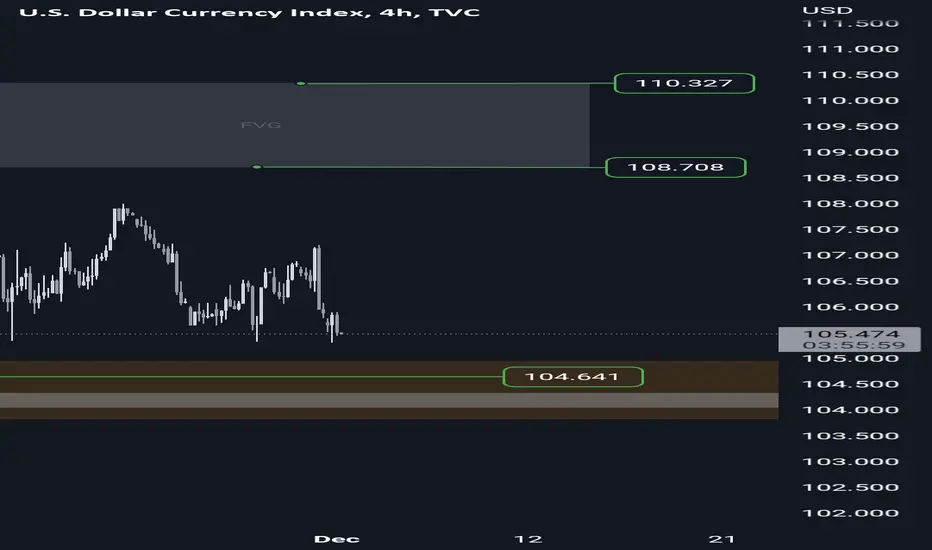Click the latest candlestick near dotted price line
Viewport: 932px width, 550px height.
[x=340, y=324]
